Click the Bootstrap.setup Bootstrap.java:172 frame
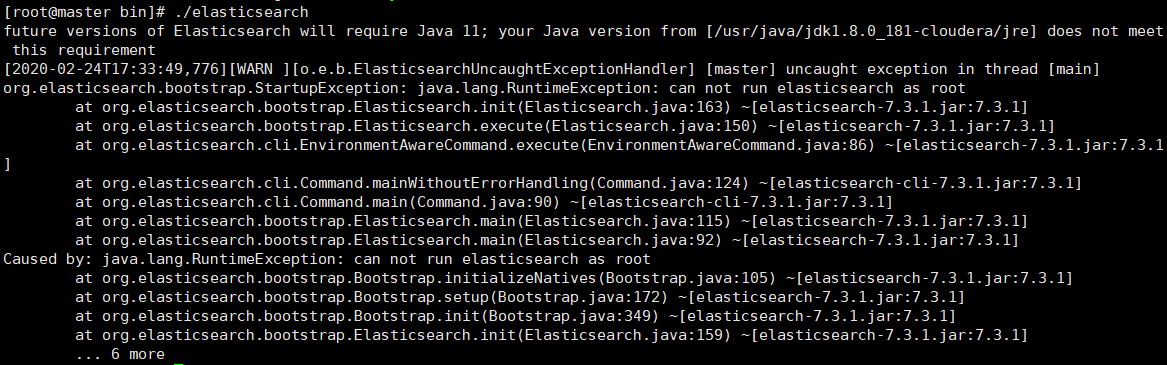Screen dimensions: 1167x365 (520, 297)
